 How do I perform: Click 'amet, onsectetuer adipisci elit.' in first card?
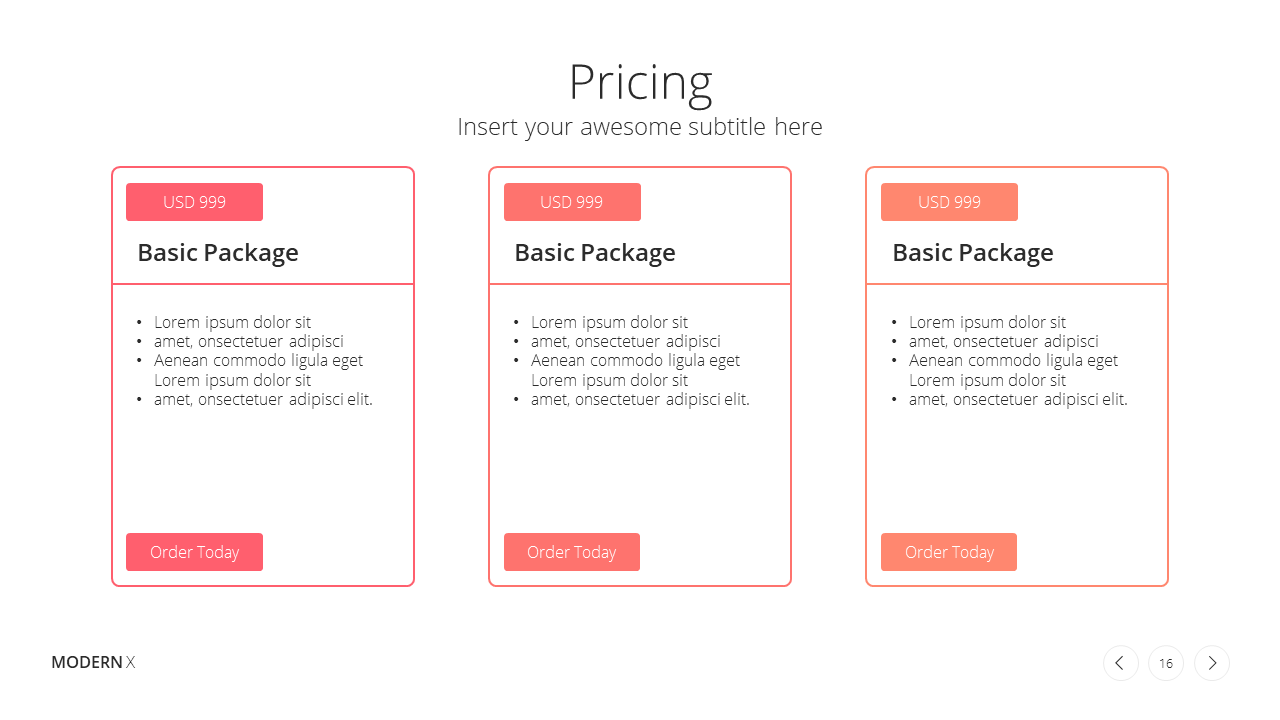(263, 399)
